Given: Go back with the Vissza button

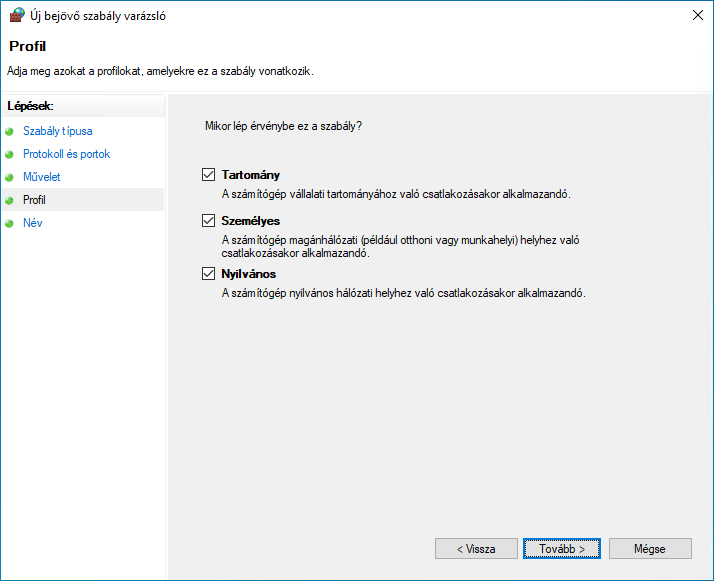Looking at the screenshot, I should (476, 549).
